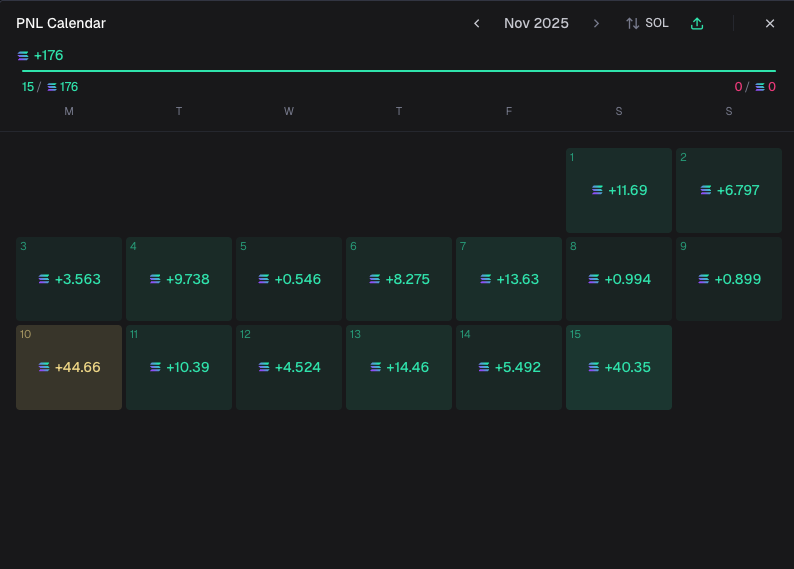
Task: Select day 11 cell with +10.39
Action: tap(179, 368)
